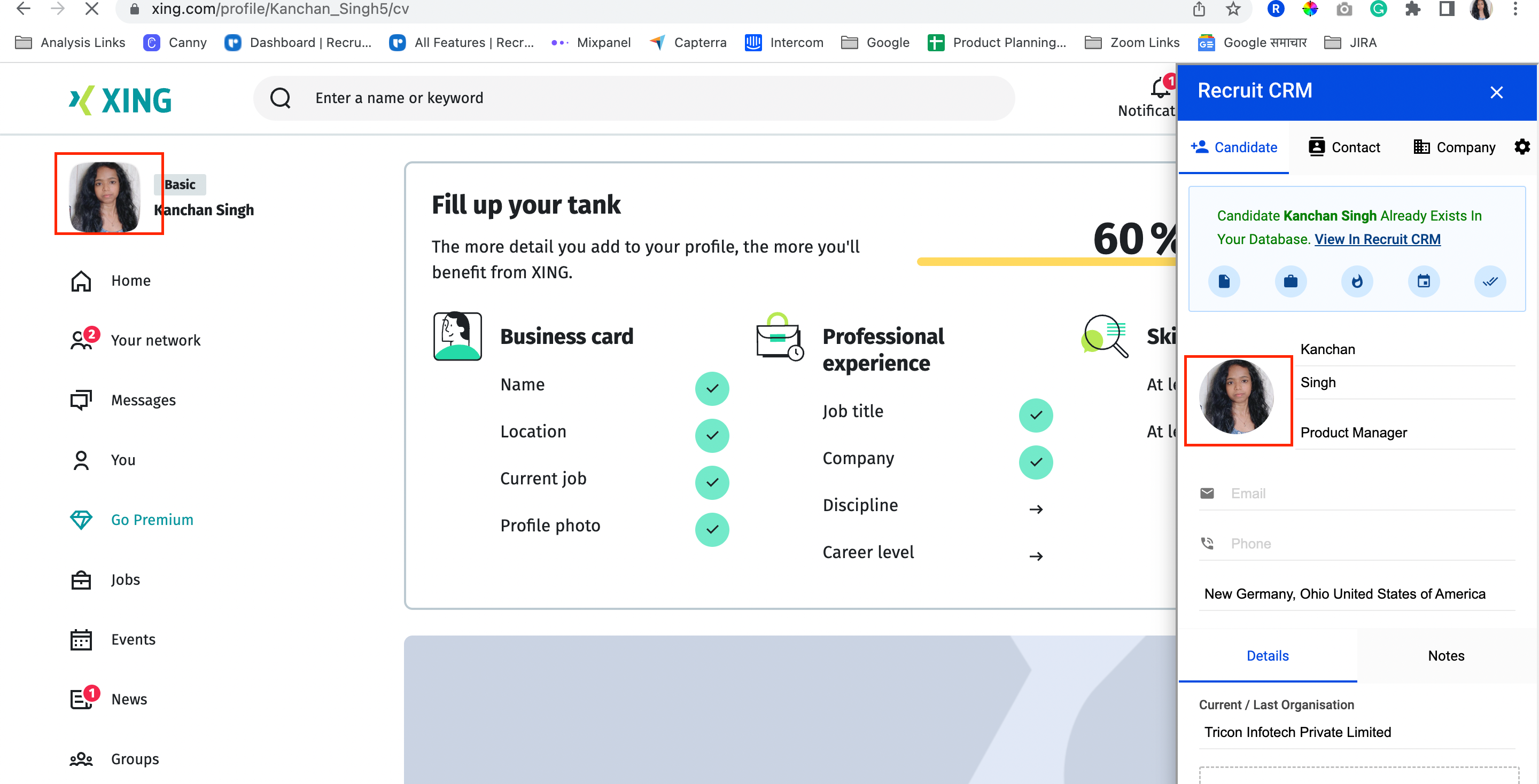Viewport: 1539px width, 784px height.
Task: Open the screenshot camera extension icon
Action: point(1344,9)
